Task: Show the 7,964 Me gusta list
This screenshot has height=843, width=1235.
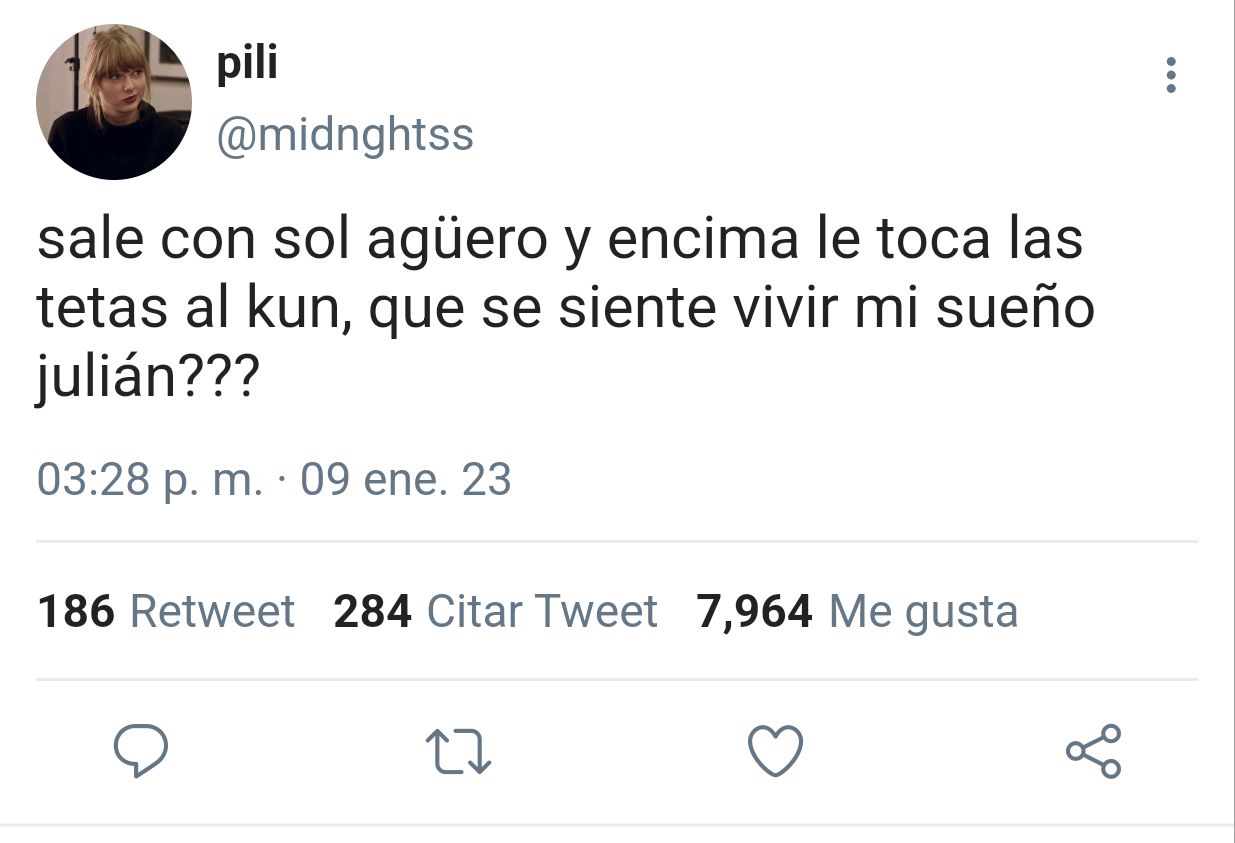Action: (857, 611)
